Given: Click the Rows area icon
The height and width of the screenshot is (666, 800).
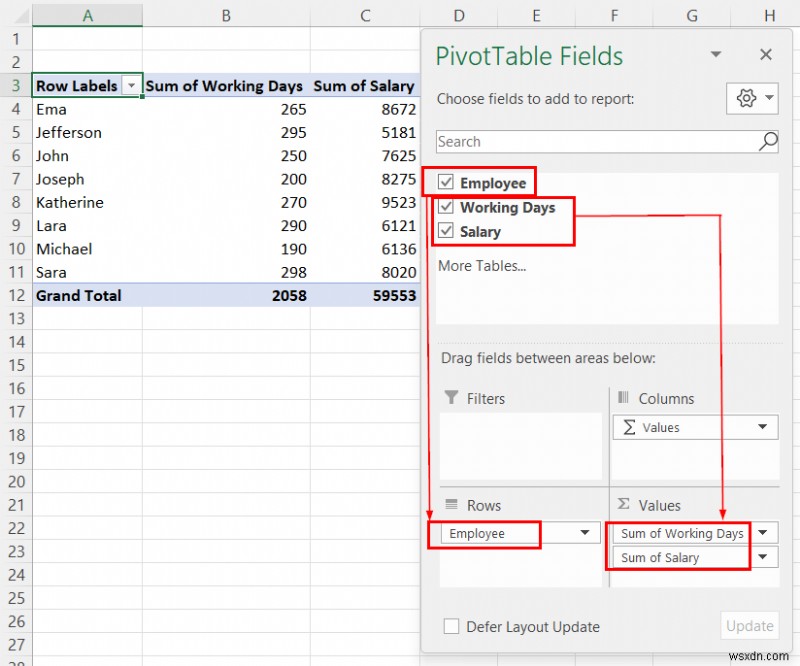Looking at the screenshot, I should 452,505.
